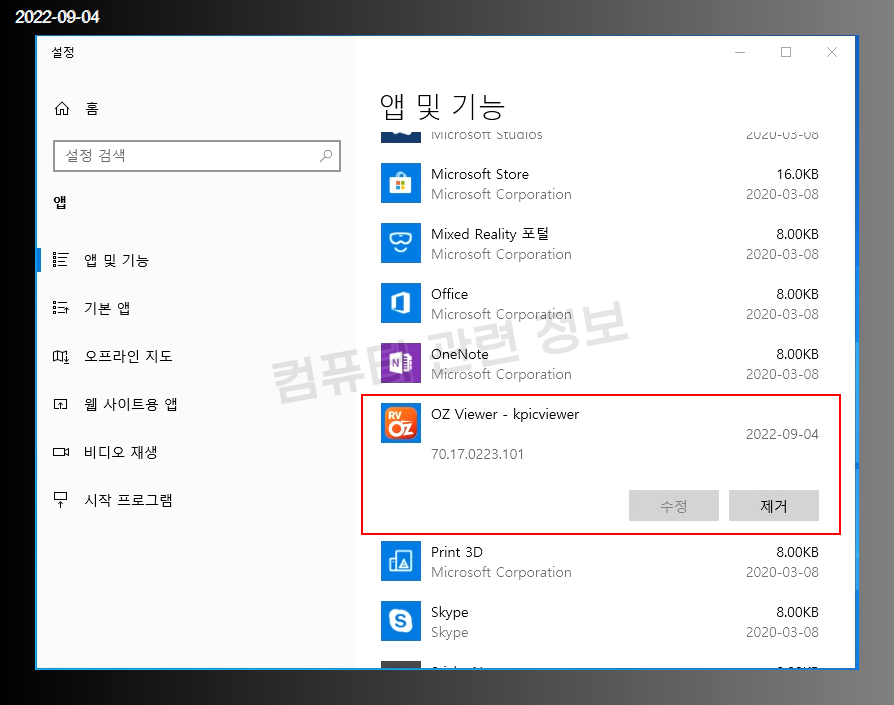Screen dimensions: 894x705
Task: Click the Apps for websites (웹 사이트용 앱) icon
Action: (60, 404)
